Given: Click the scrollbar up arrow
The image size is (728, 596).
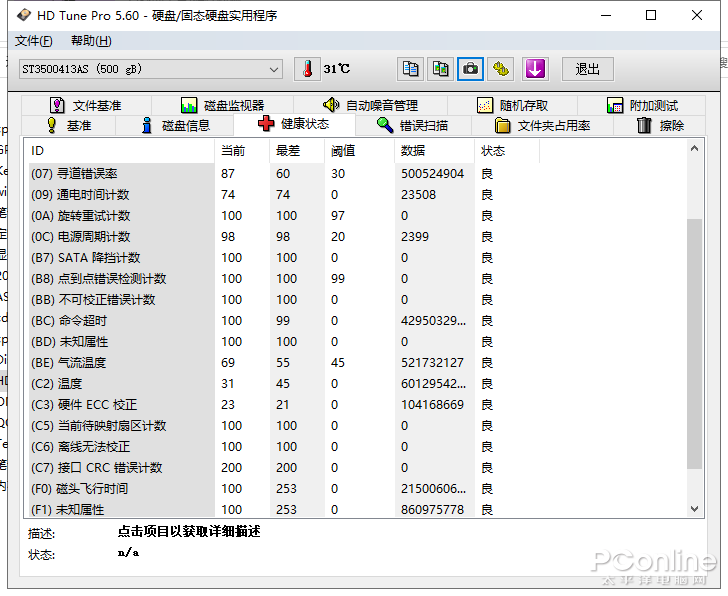Looking at the screenshot, I should pos(695,149).
